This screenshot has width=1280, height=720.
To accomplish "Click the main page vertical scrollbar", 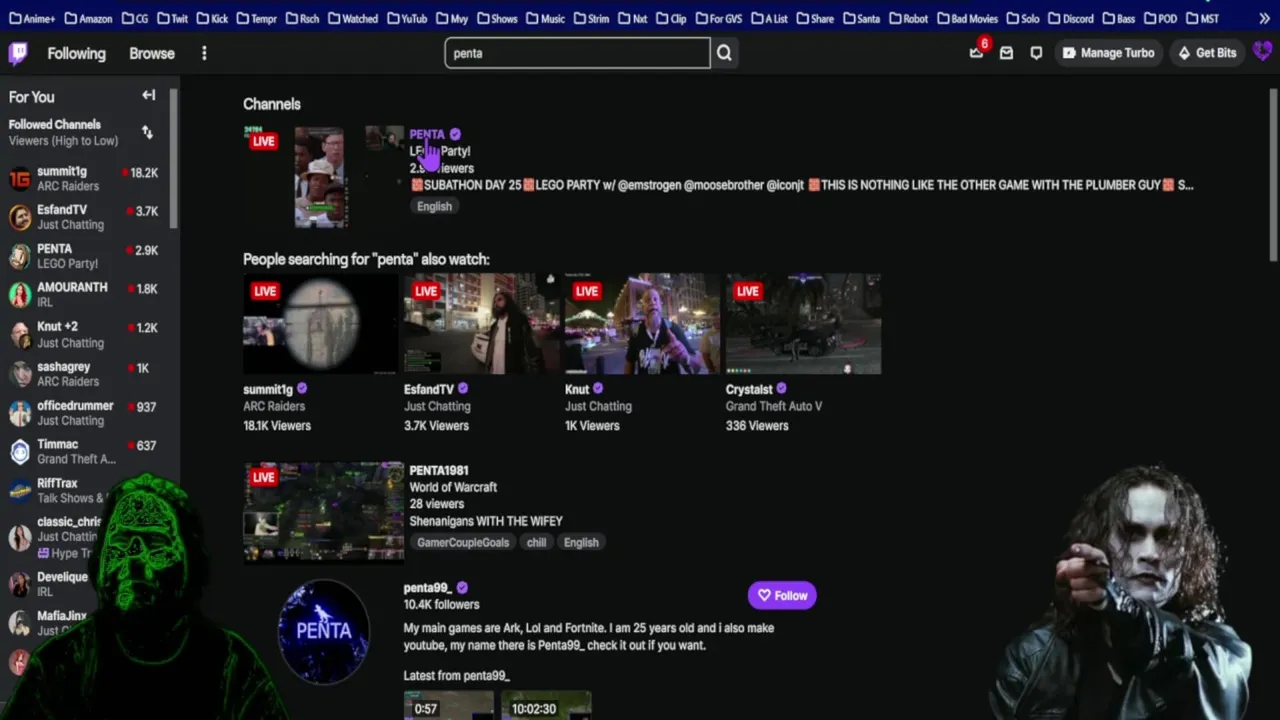I will coord(1273,175).
